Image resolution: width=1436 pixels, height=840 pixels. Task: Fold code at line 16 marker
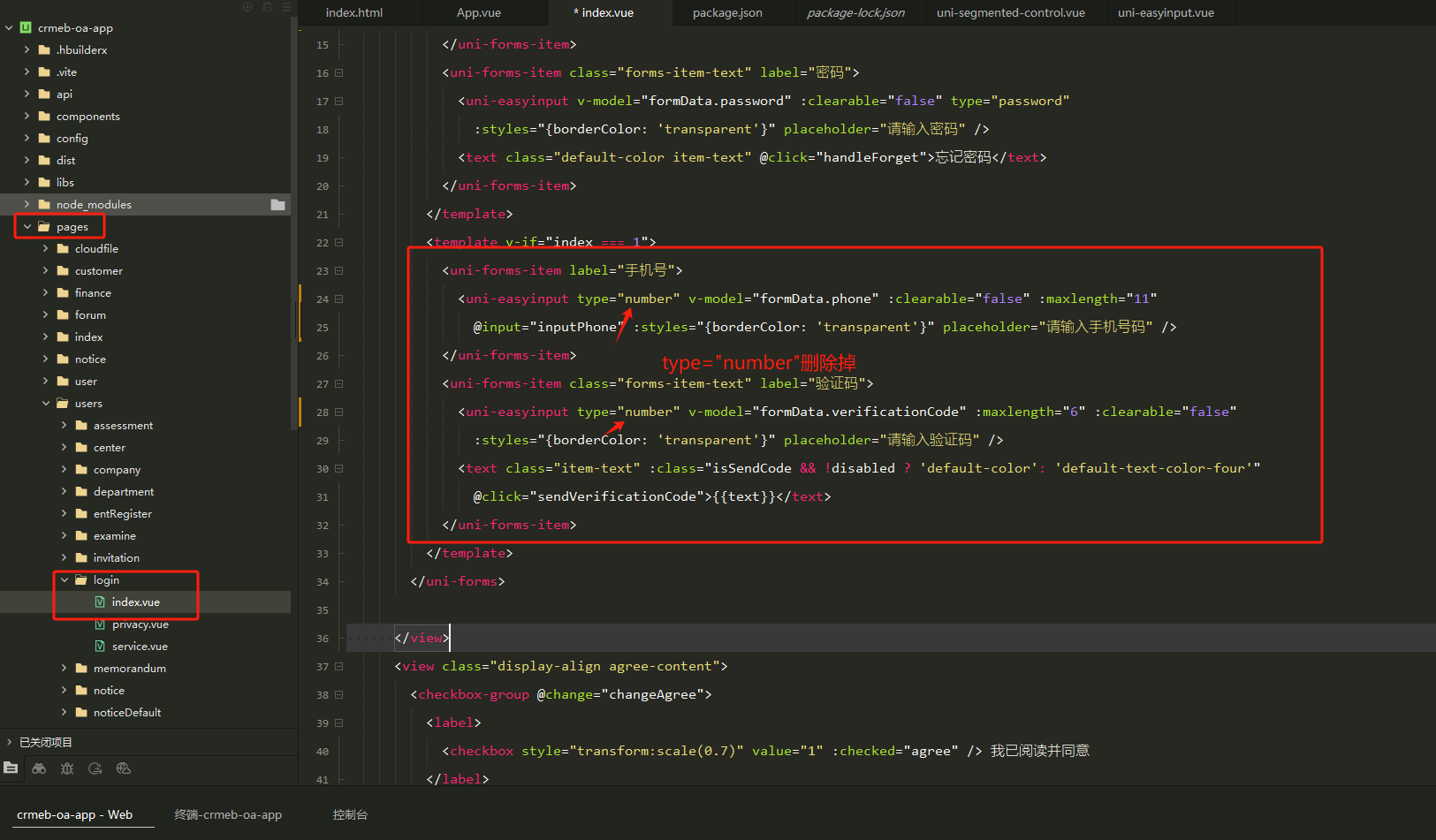(339, 72)
